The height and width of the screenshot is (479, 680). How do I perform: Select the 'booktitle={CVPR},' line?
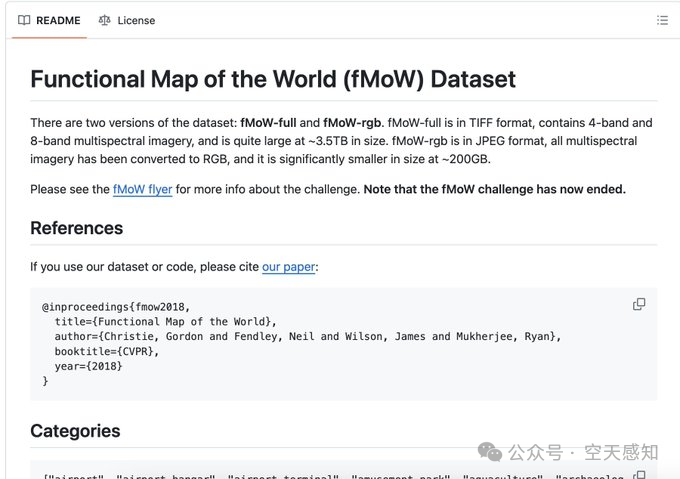pyautogui.click(x=107, y=351)
